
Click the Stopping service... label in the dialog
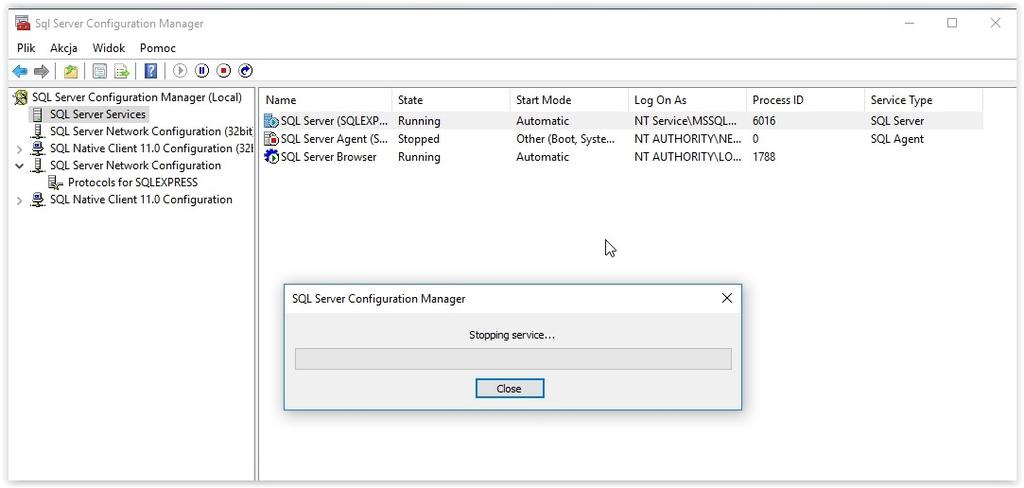(x=512, y=335)
